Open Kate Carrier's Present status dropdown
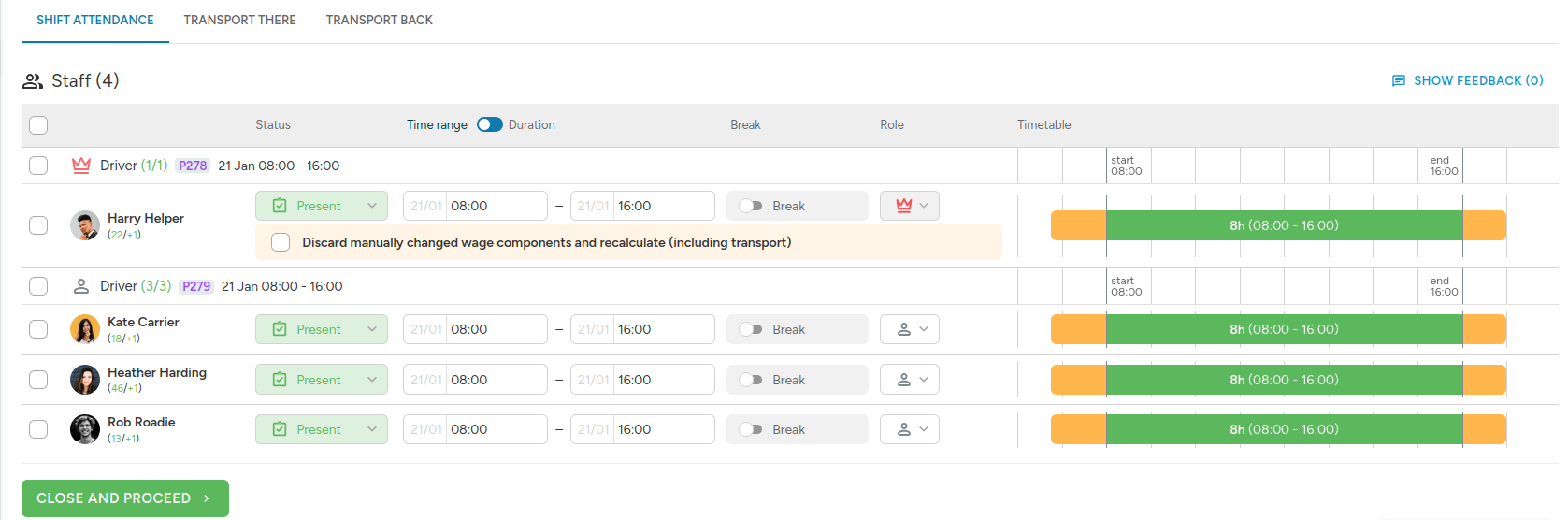This screenshot has width=1568, height=520. (322, 329)
